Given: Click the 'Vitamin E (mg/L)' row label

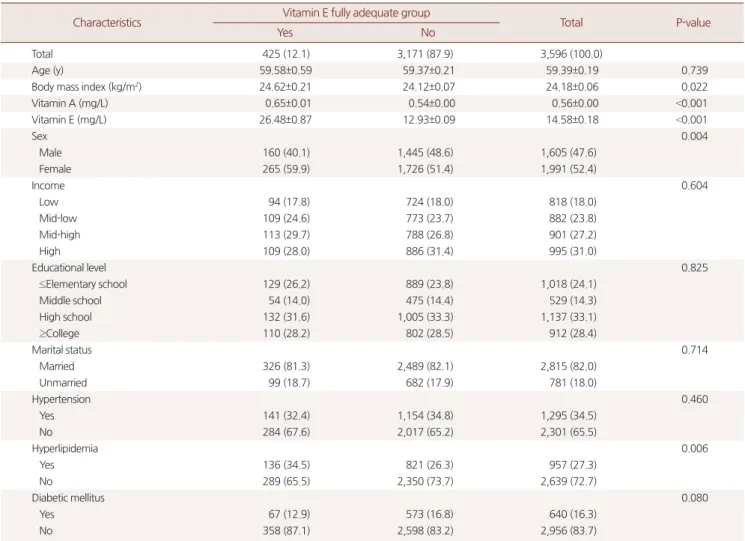Looking at the screenshot, I should [69, 120].
